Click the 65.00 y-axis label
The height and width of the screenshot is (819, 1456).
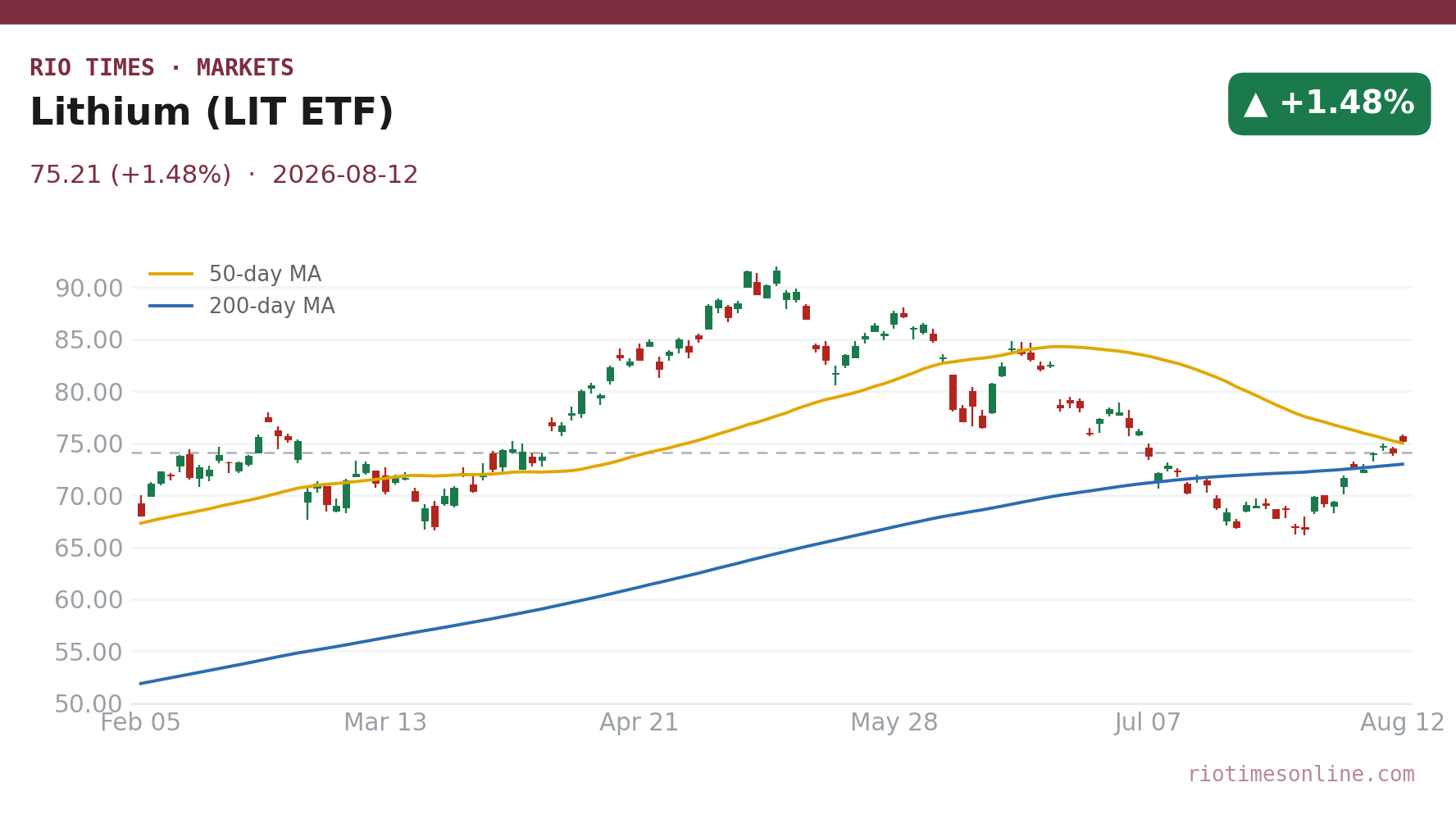click(x=89, y=548)
